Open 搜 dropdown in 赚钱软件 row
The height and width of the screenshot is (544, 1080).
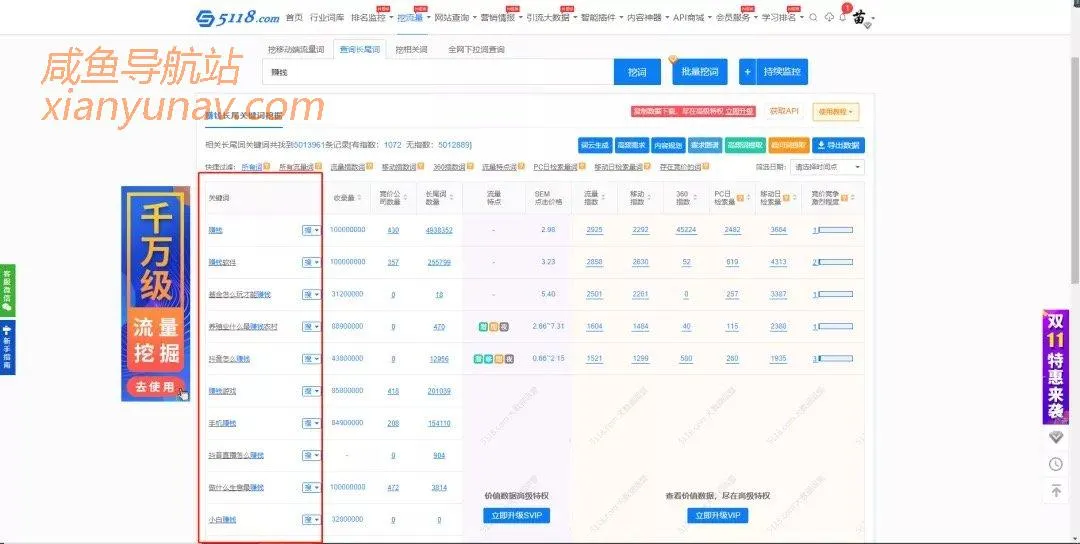point(311,262)
